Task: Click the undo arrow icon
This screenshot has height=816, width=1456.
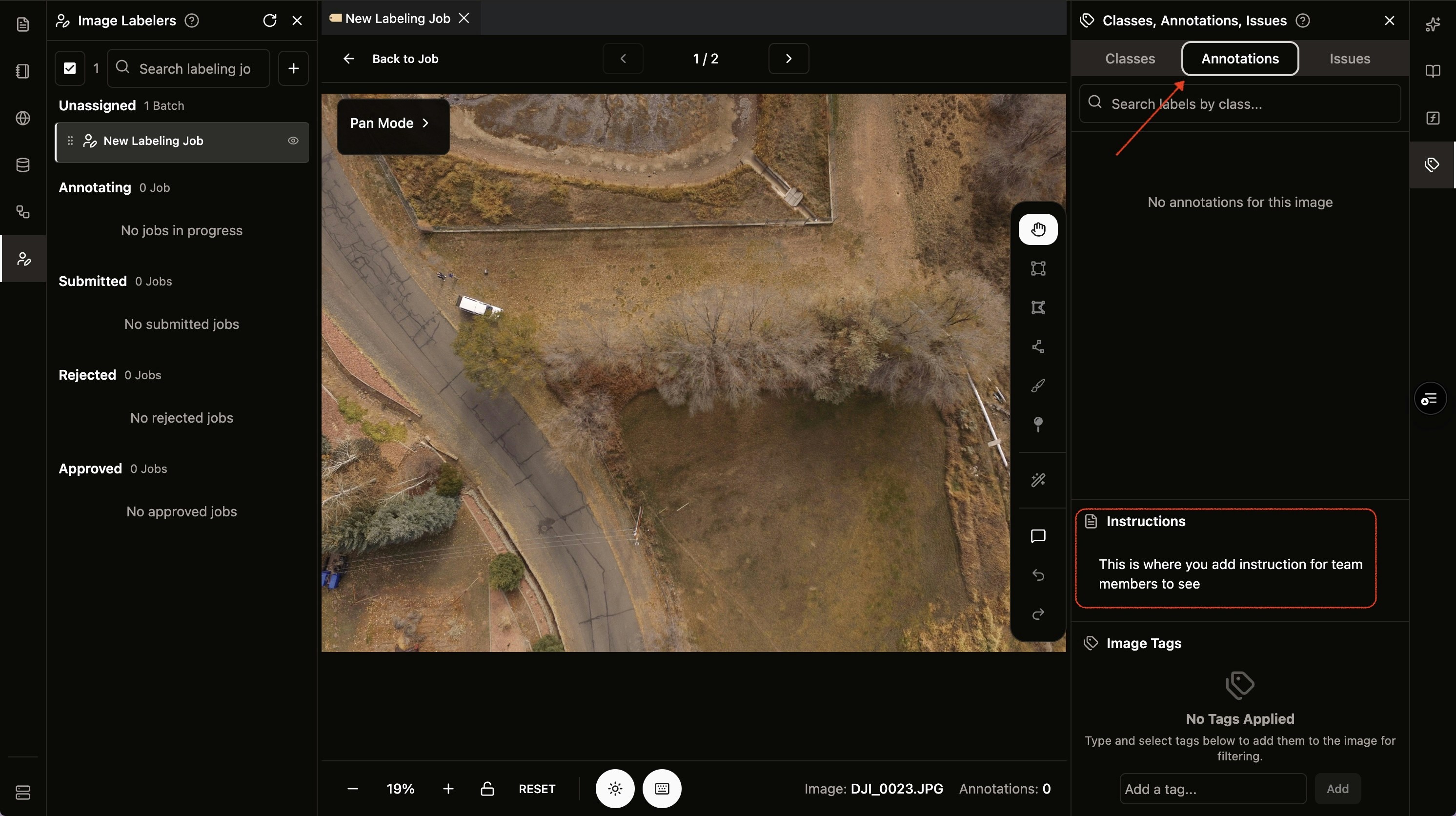Action: [1038, 575]
